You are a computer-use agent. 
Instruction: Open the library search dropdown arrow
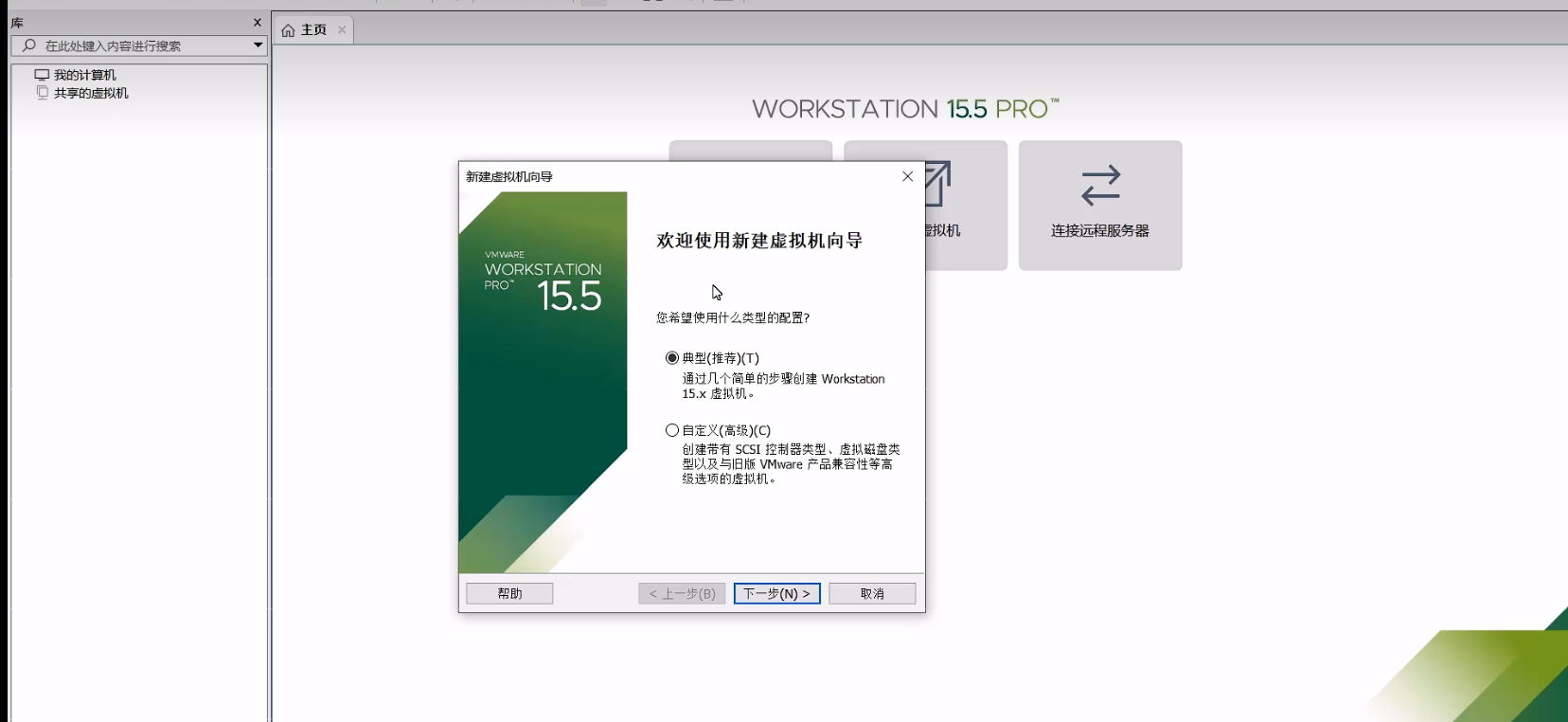coord(258,45)
